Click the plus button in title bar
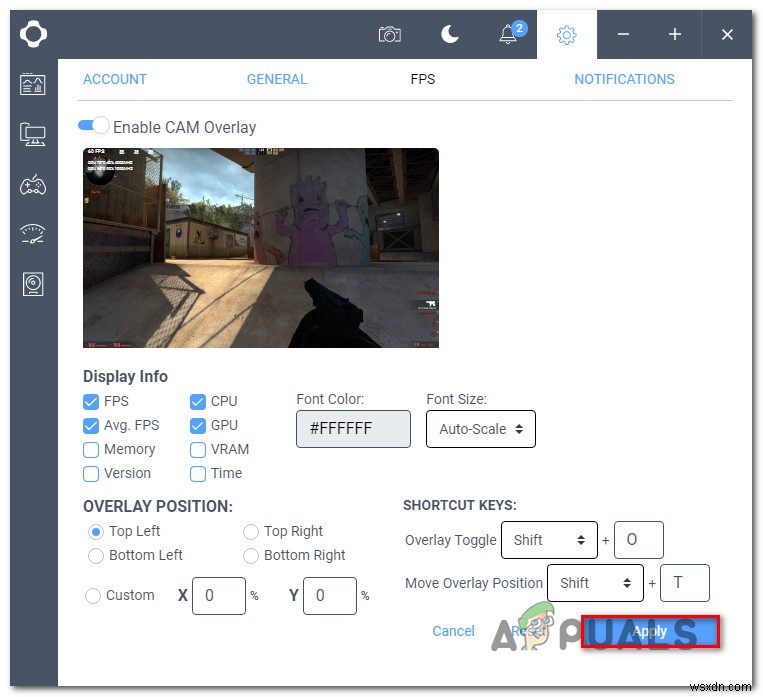Screen dimensions: 763x697 [x=674, y=34]
